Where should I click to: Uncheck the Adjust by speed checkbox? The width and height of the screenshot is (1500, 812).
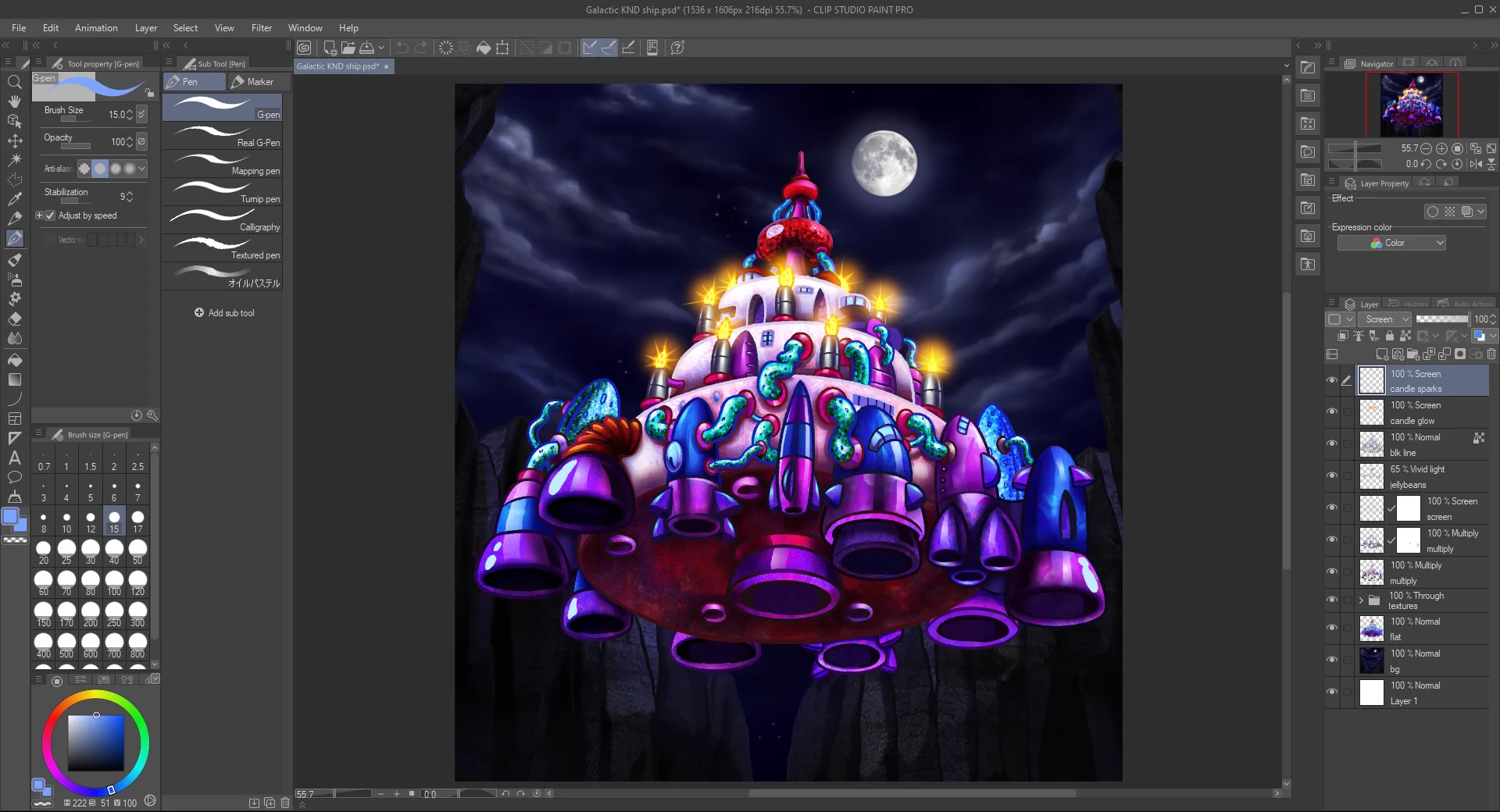51,215
